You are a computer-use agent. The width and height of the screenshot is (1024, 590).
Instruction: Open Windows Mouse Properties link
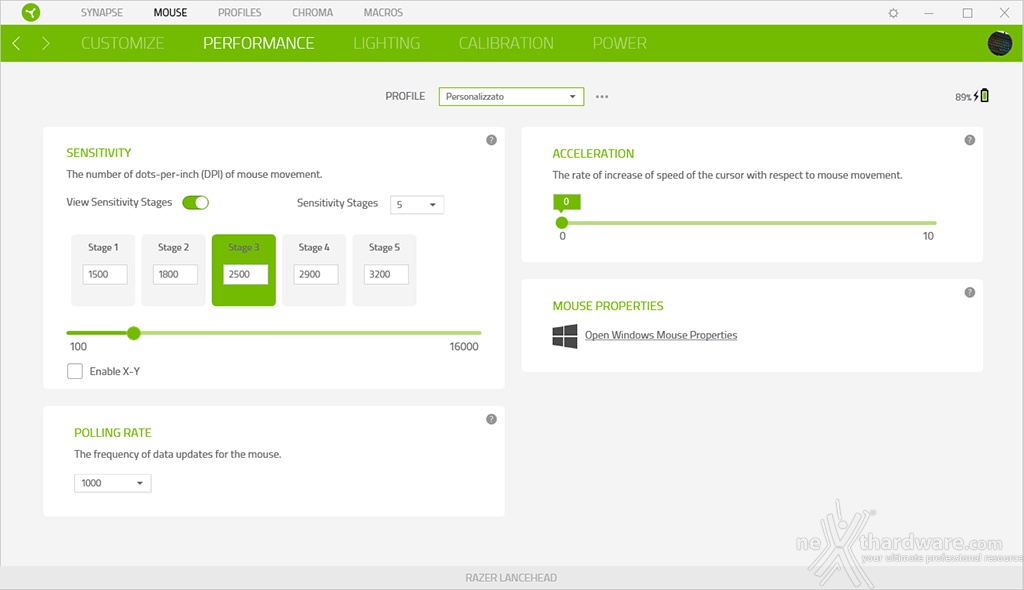(661, 335)
